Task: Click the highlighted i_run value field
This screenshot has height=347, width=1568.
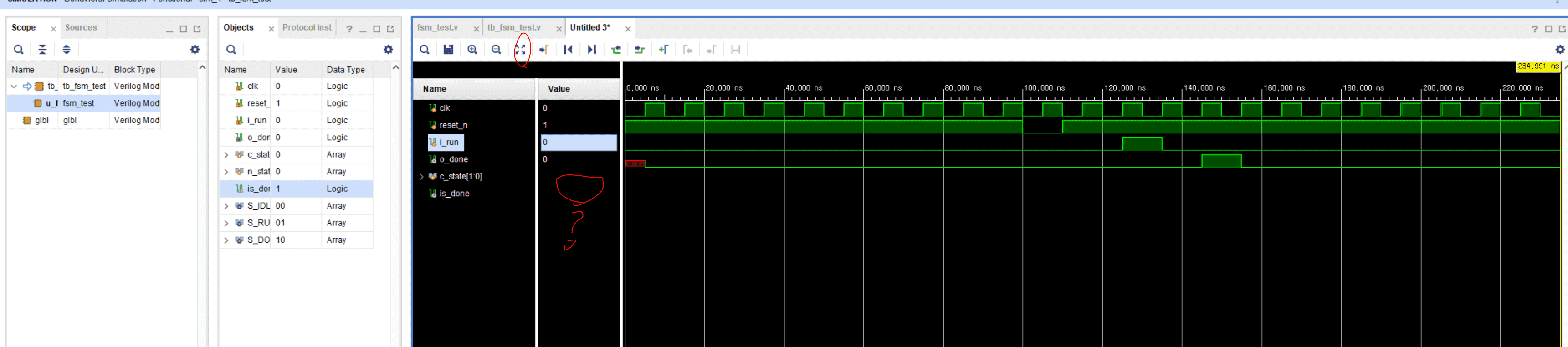Action: [x=578, y=143]
